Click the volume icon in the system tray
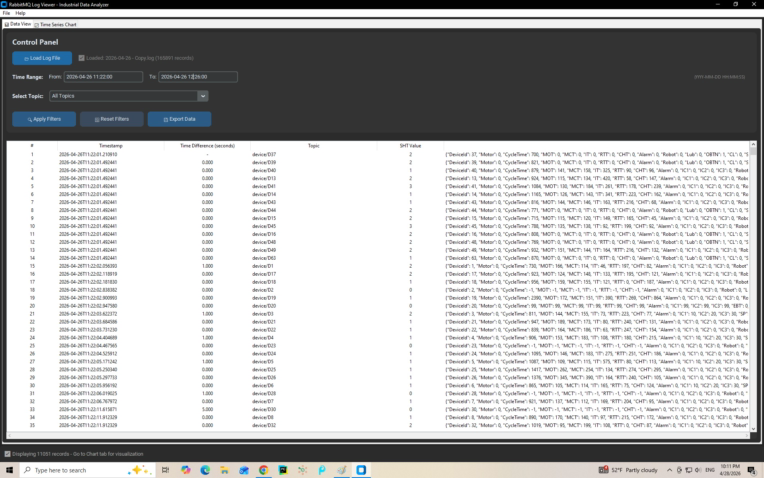The height and width of the screenshot is (478, 764). (698, 470)
